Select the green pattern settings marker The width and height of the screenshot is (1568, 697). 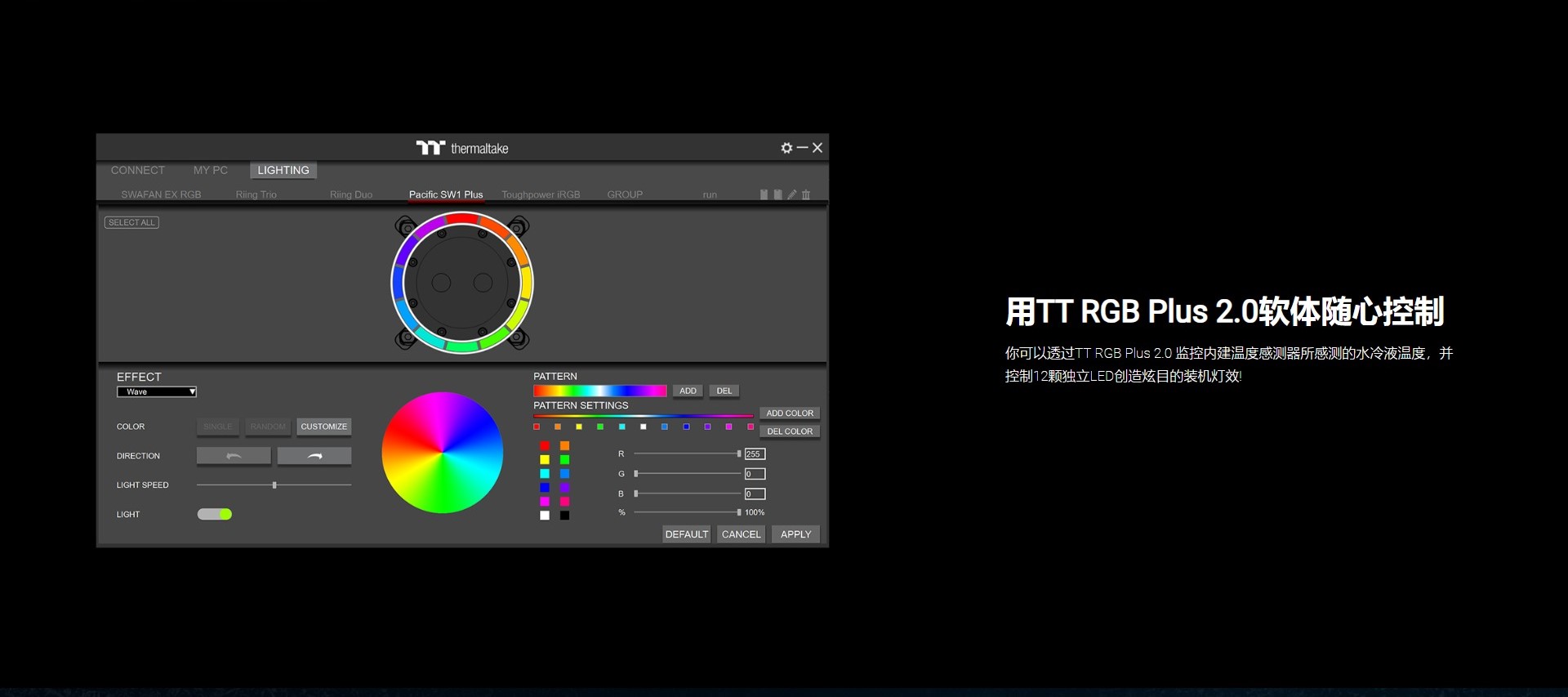pyautogui.click(x=600, y=427)
